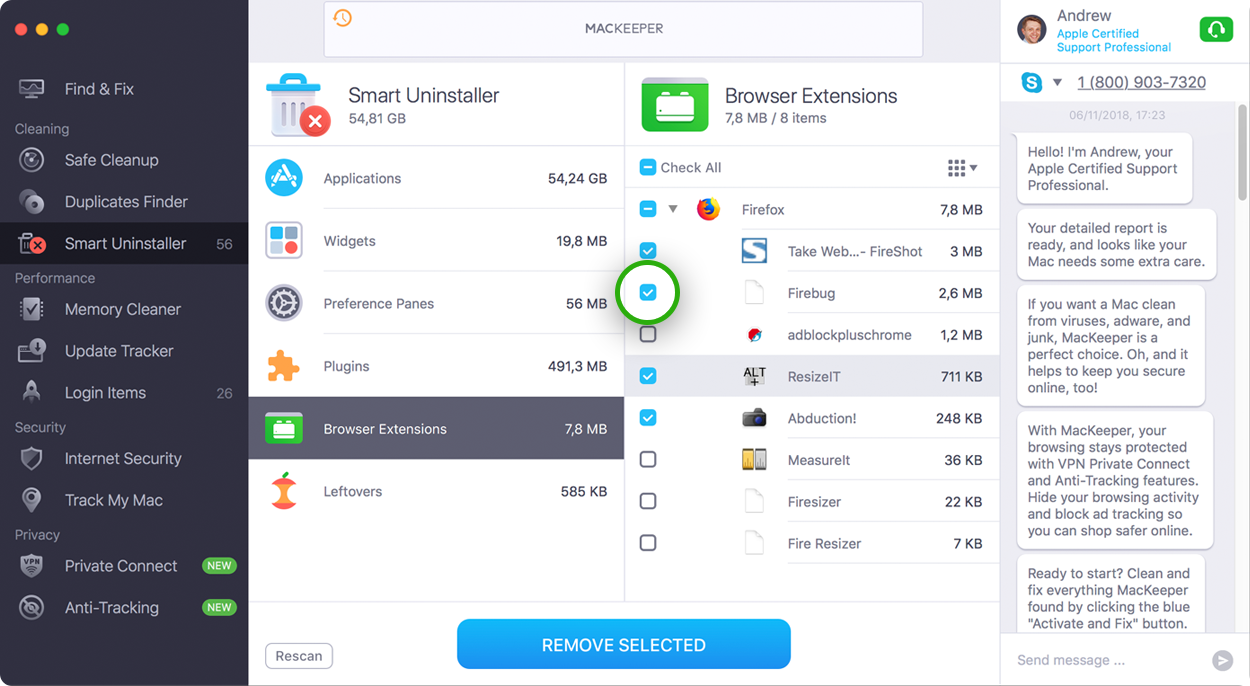Check the MeasureIt checkbox
The height and width of the screenshot is (686, 1250).
tap(648, 460)
